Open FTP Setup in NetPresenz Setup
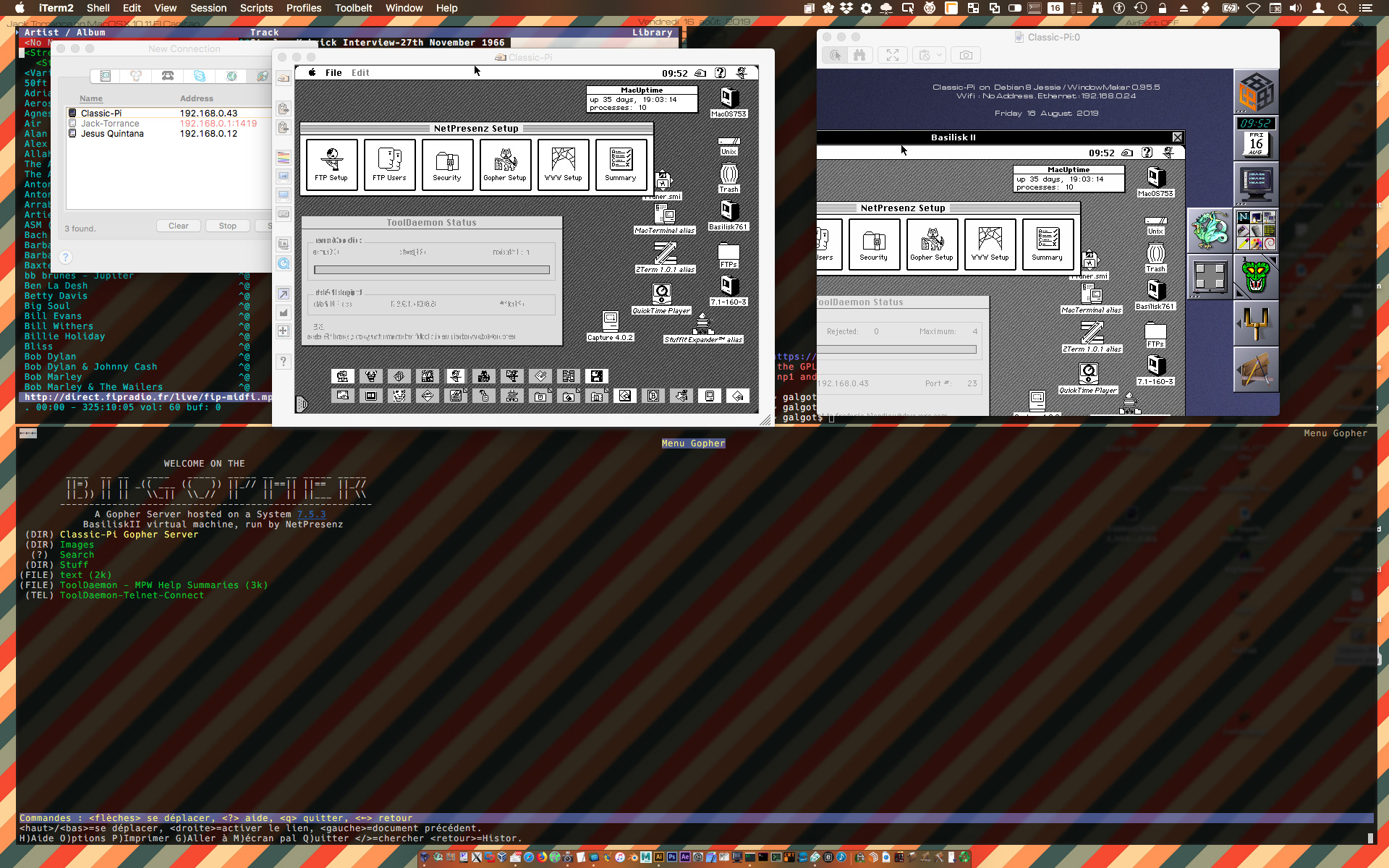The width and height of the screenshot is (1389, 868). click(x=331, y=164)
